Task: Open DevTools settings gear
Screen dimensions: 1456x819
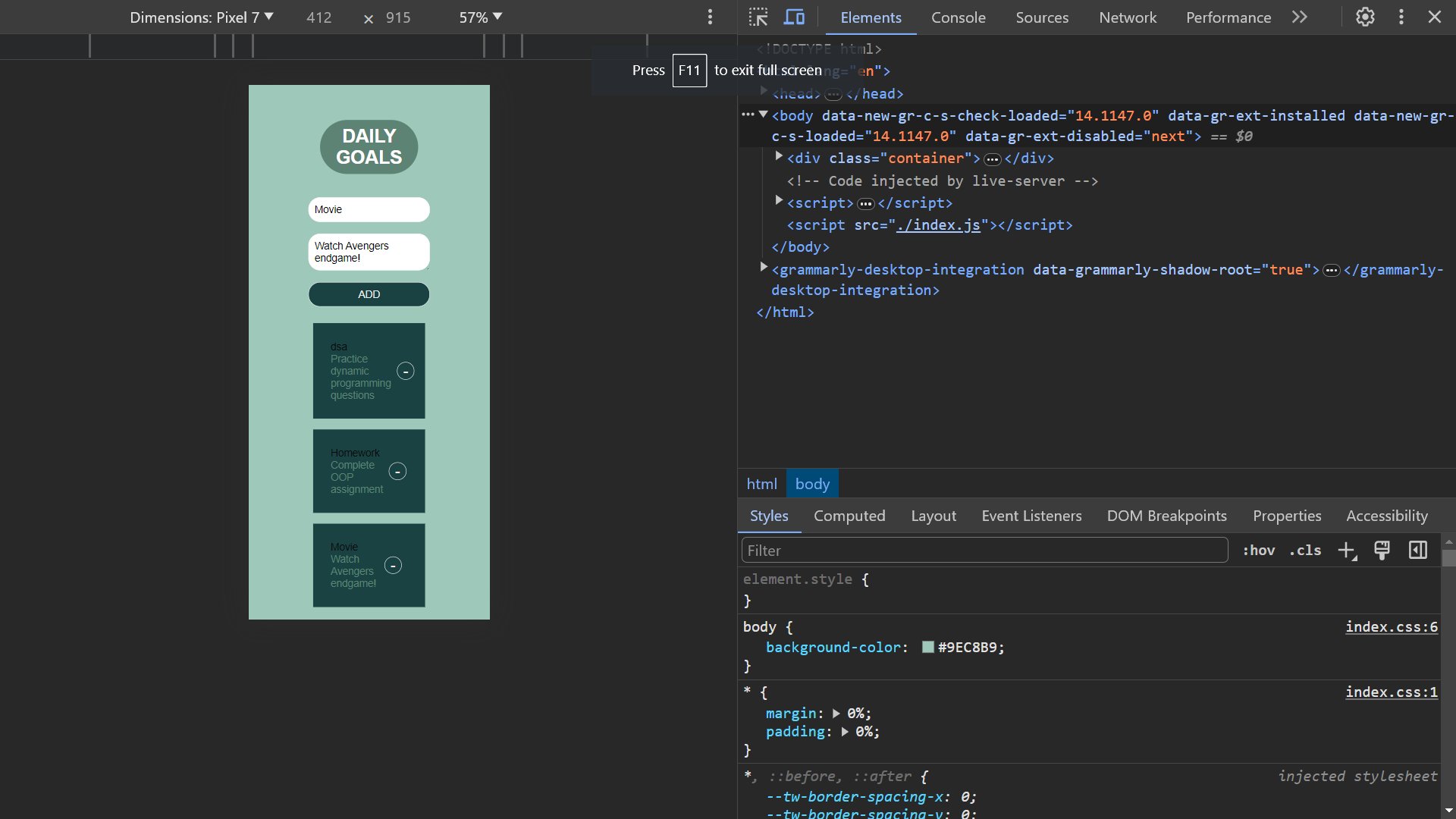Action: tap(1365, 17)
